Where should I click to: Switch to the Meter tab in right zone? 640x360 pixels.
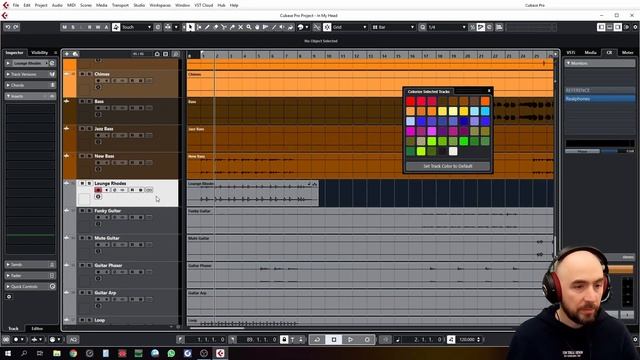(627, 53)
